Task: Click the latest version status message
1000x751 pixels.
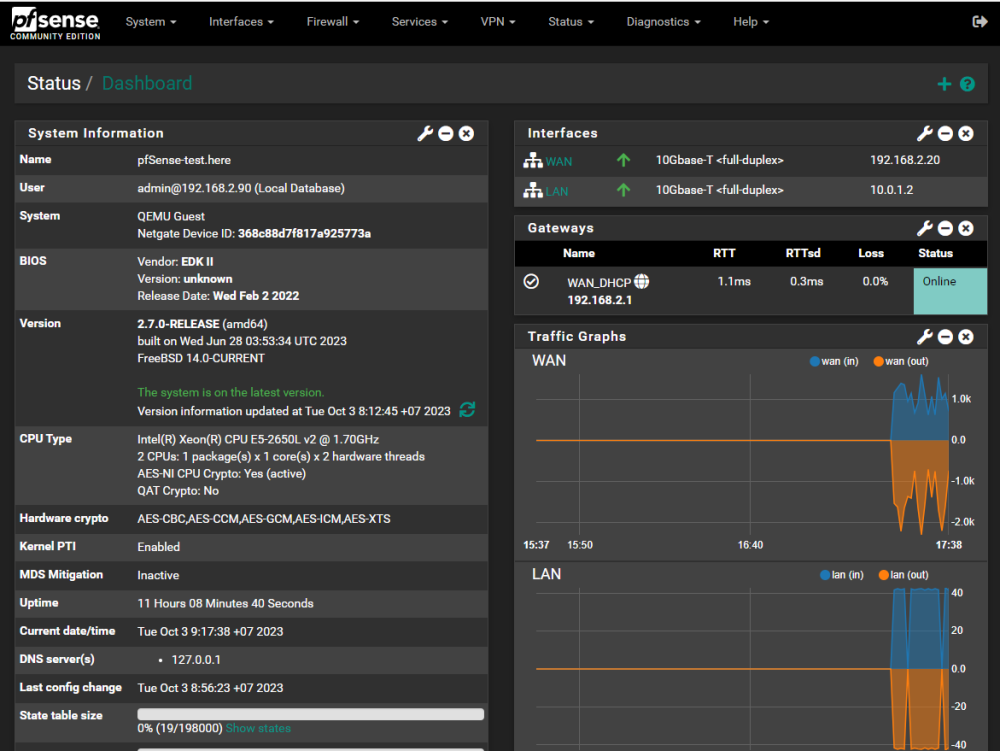Action: click(231, 393)
